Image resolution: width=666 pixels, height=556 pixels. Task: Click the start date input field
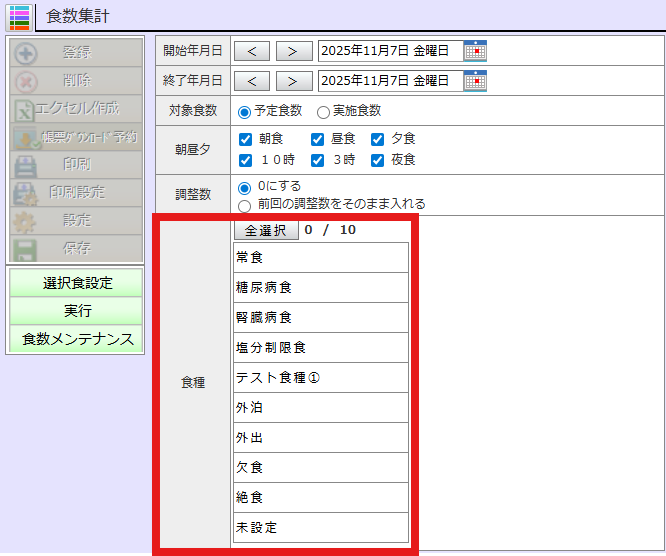click(390, 51)
